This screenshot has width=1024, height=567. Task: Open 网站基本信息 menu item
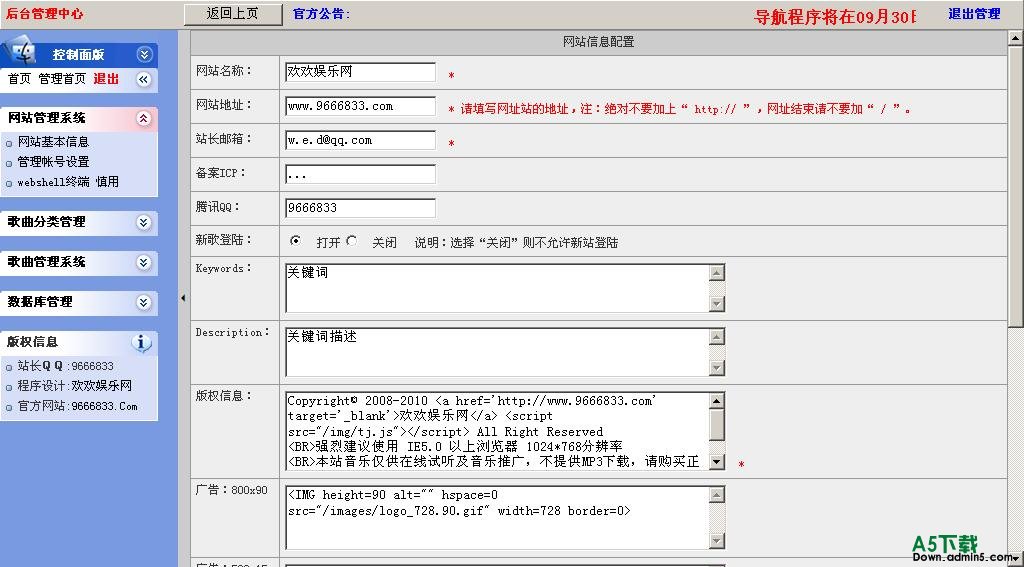point(54,142)
